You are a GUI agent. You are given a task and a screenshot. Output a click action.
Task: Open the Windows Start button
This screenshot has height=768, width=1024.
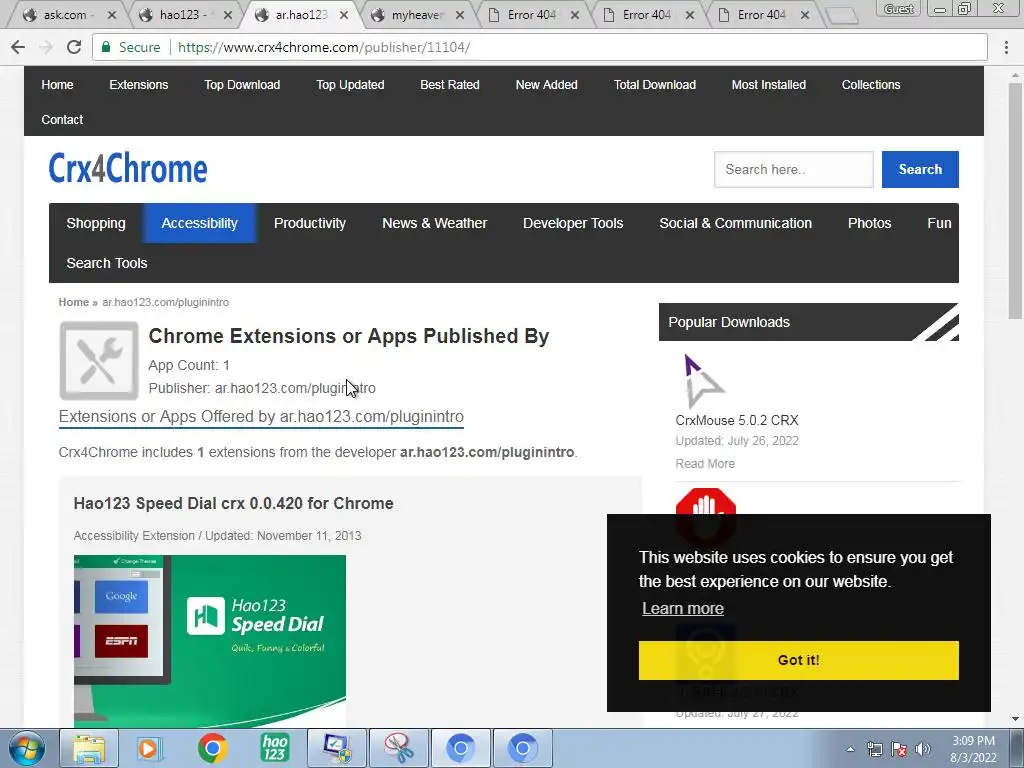pyautogui.click(x=26, y=748)
